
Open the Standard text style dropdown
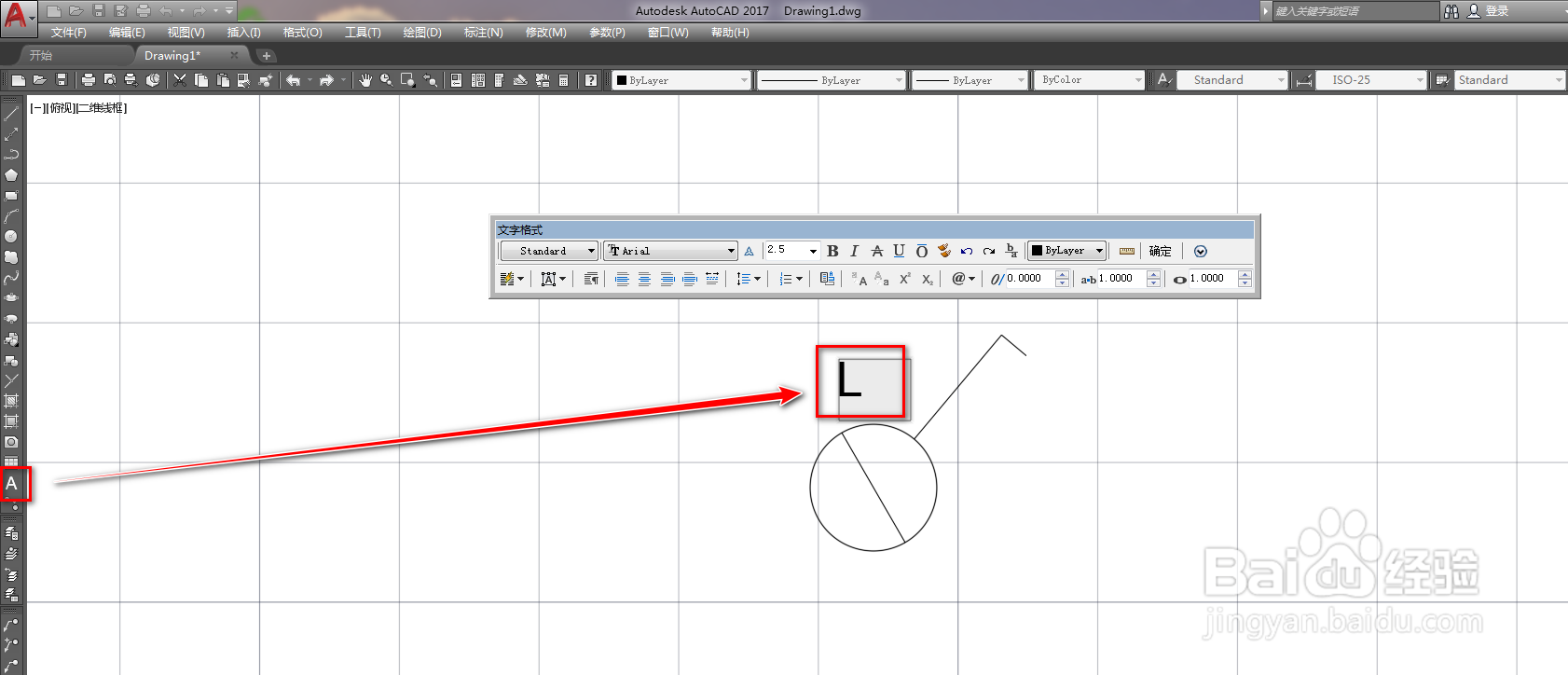[x=549, y=251]
